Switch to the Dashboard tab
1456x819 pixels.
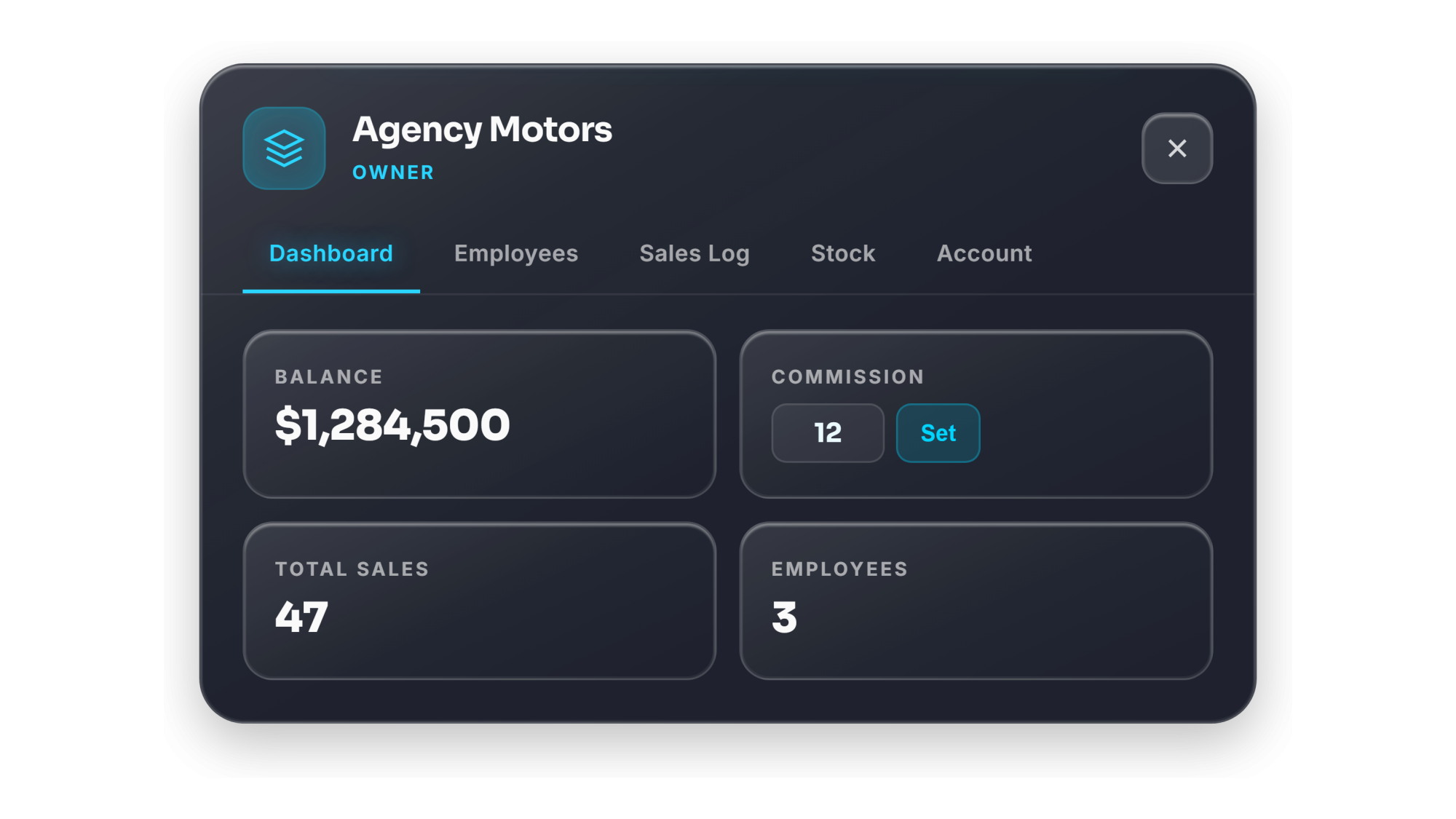pos(331,253)
